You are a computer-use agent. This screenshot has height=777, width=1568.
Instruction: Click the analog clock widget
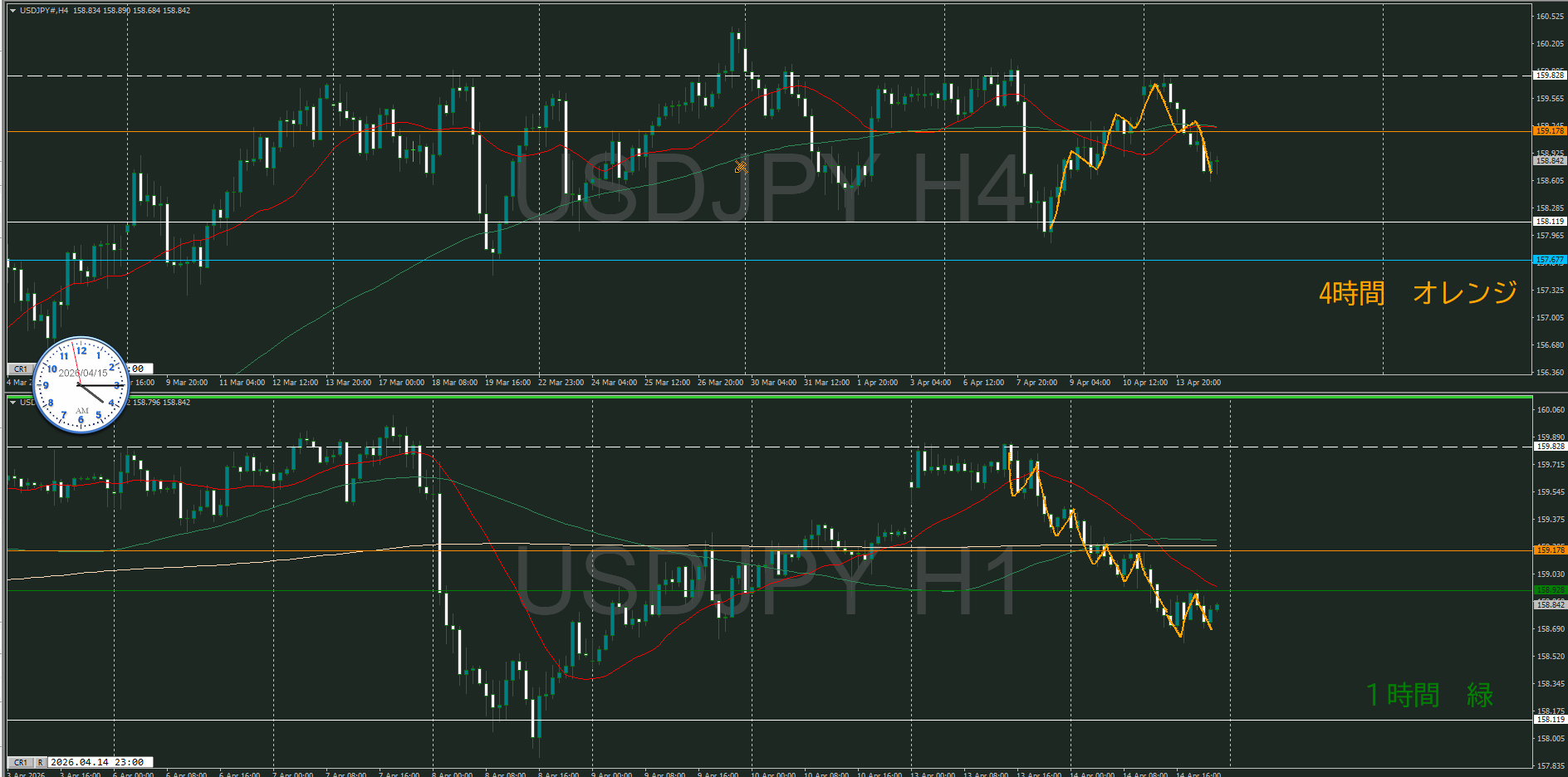[x=81, y=385]
